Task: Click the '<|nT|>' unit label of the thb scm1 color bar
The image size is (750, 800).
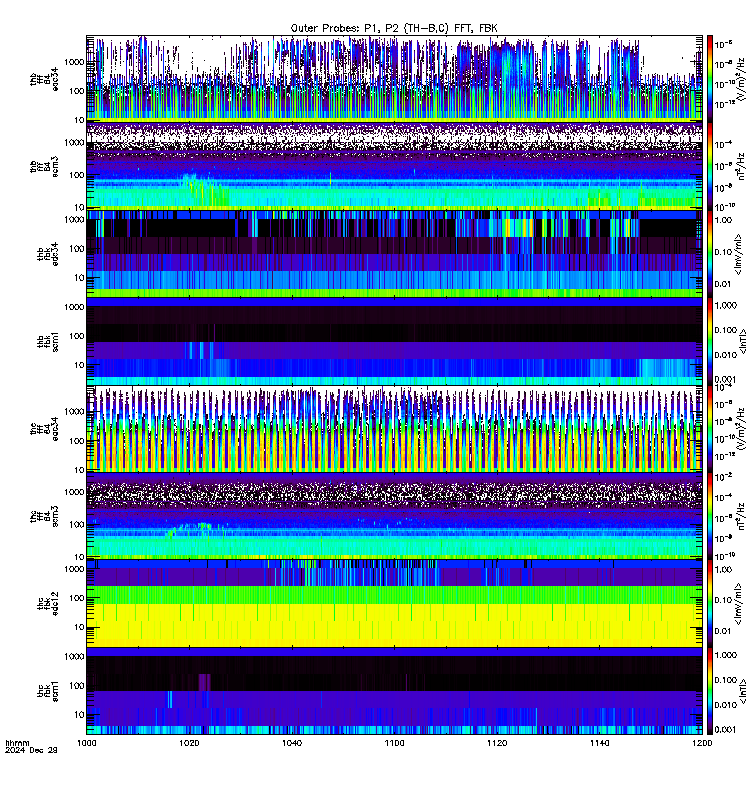Action: click(x=743, y=341)
